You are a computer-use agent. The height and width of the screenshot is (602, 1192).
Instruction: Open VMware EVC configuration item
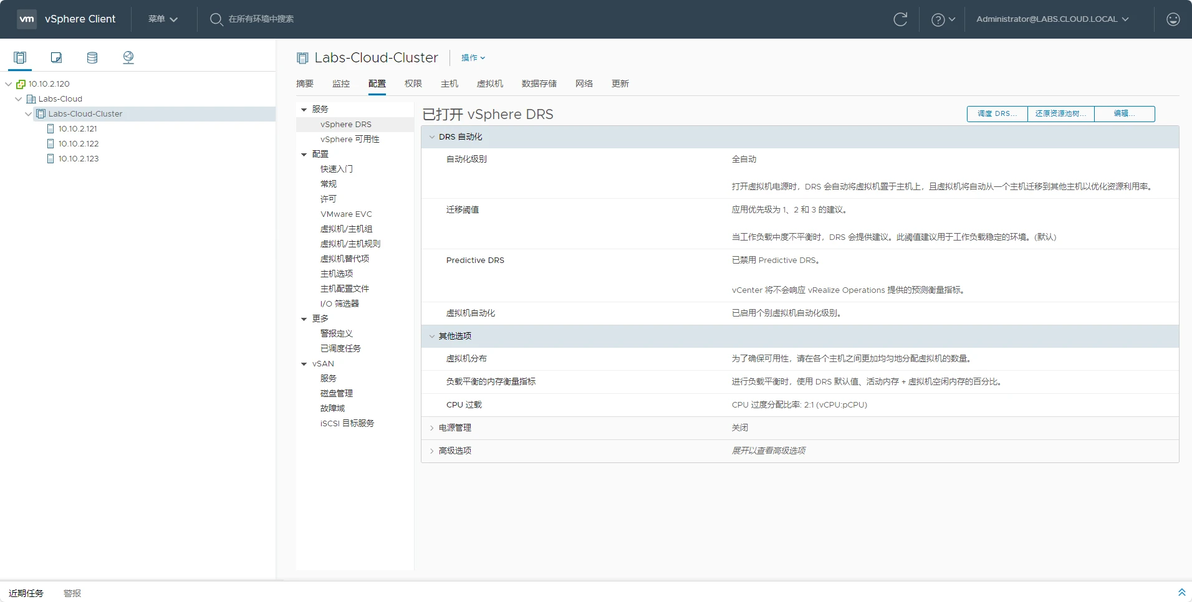(346, 214)
